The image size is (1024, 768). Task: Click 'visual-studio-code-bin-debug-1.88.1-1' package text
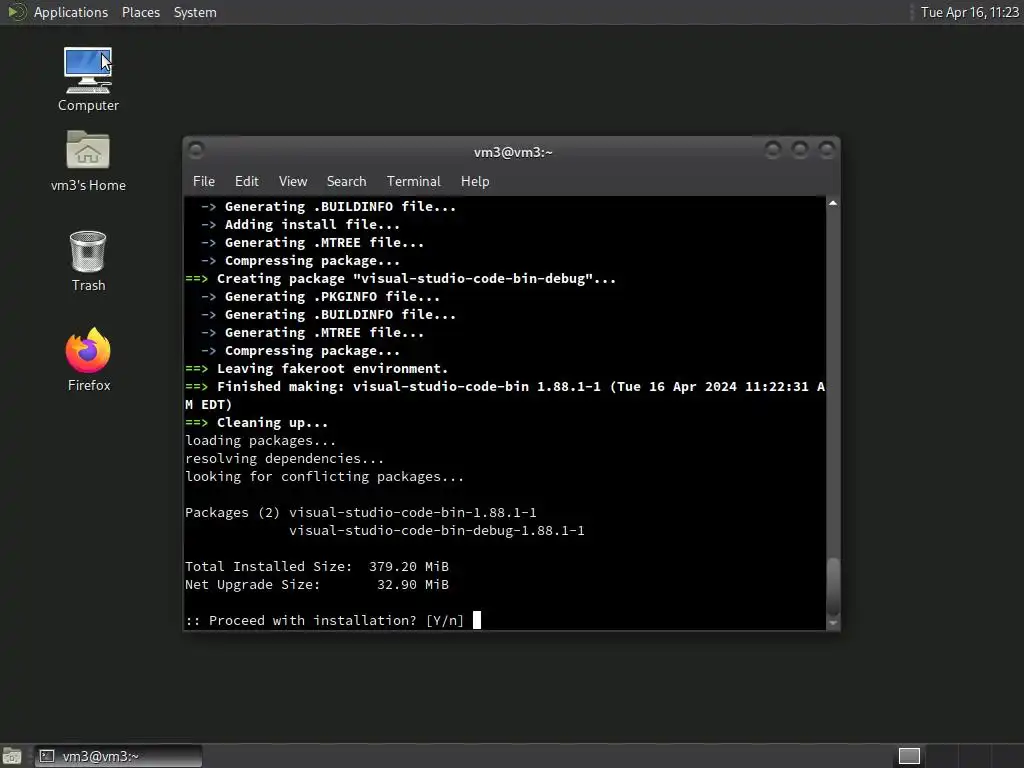(x=437, y=530)
